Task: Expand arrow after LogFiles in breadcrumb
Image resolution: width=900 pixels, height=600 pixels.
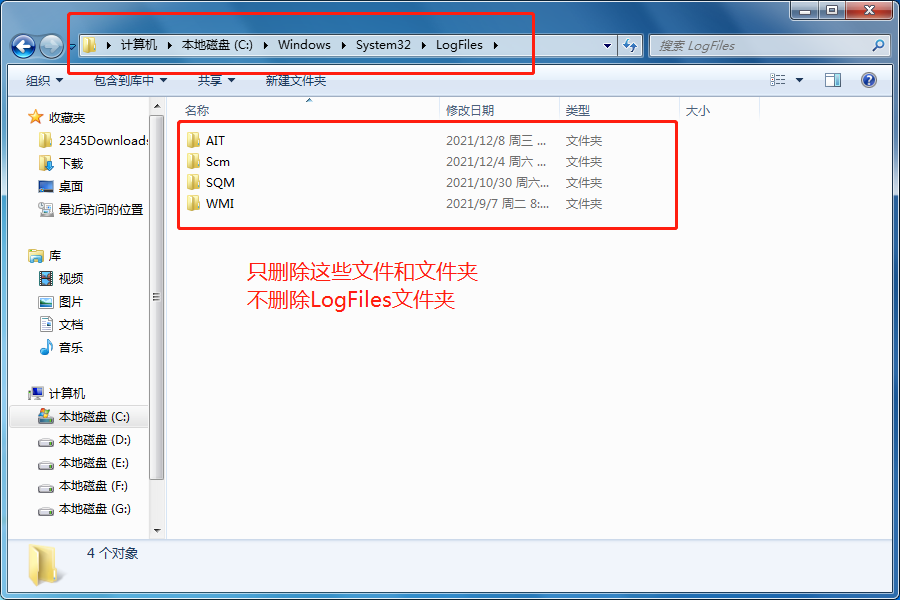Action: click(x=495, y=45)
